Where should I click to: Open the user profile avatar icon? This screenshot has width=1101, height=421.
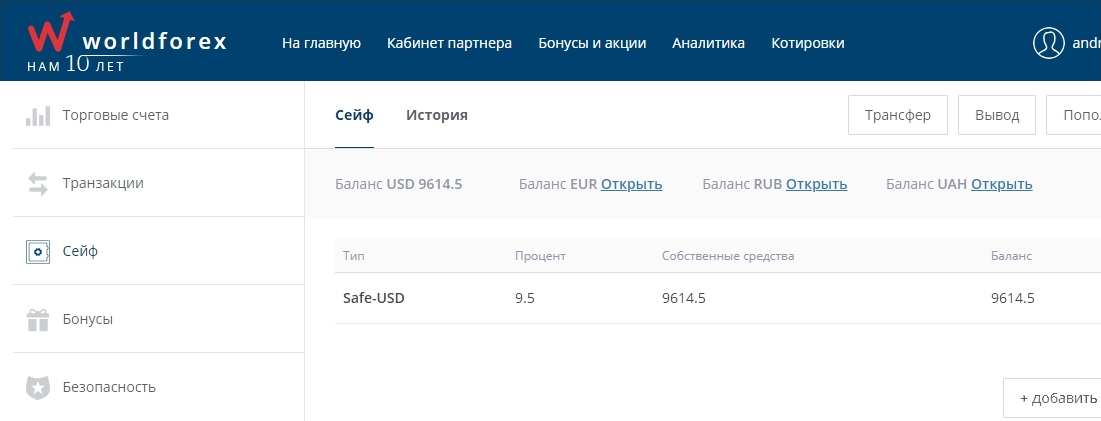[1049, 43]
